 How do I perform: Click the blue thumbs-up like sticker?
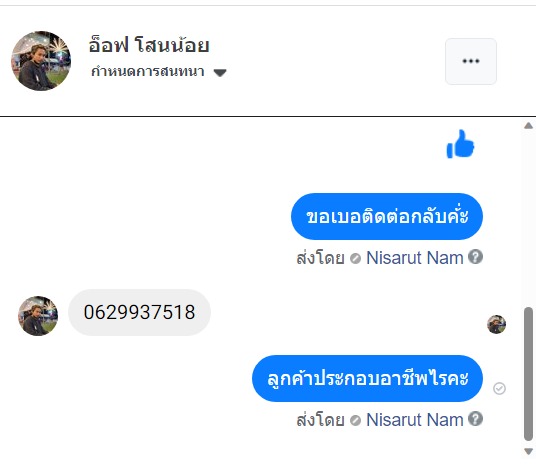(x=460, y=144)
